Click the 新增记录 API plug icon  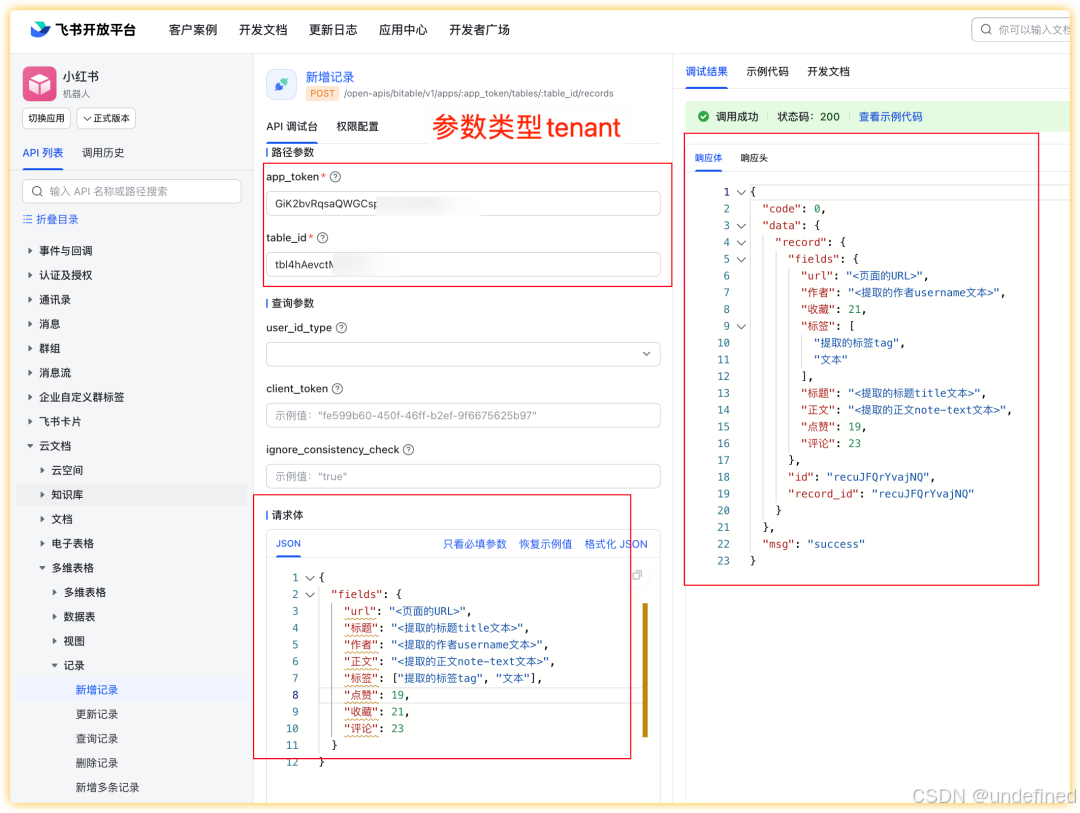coord(281,85)
